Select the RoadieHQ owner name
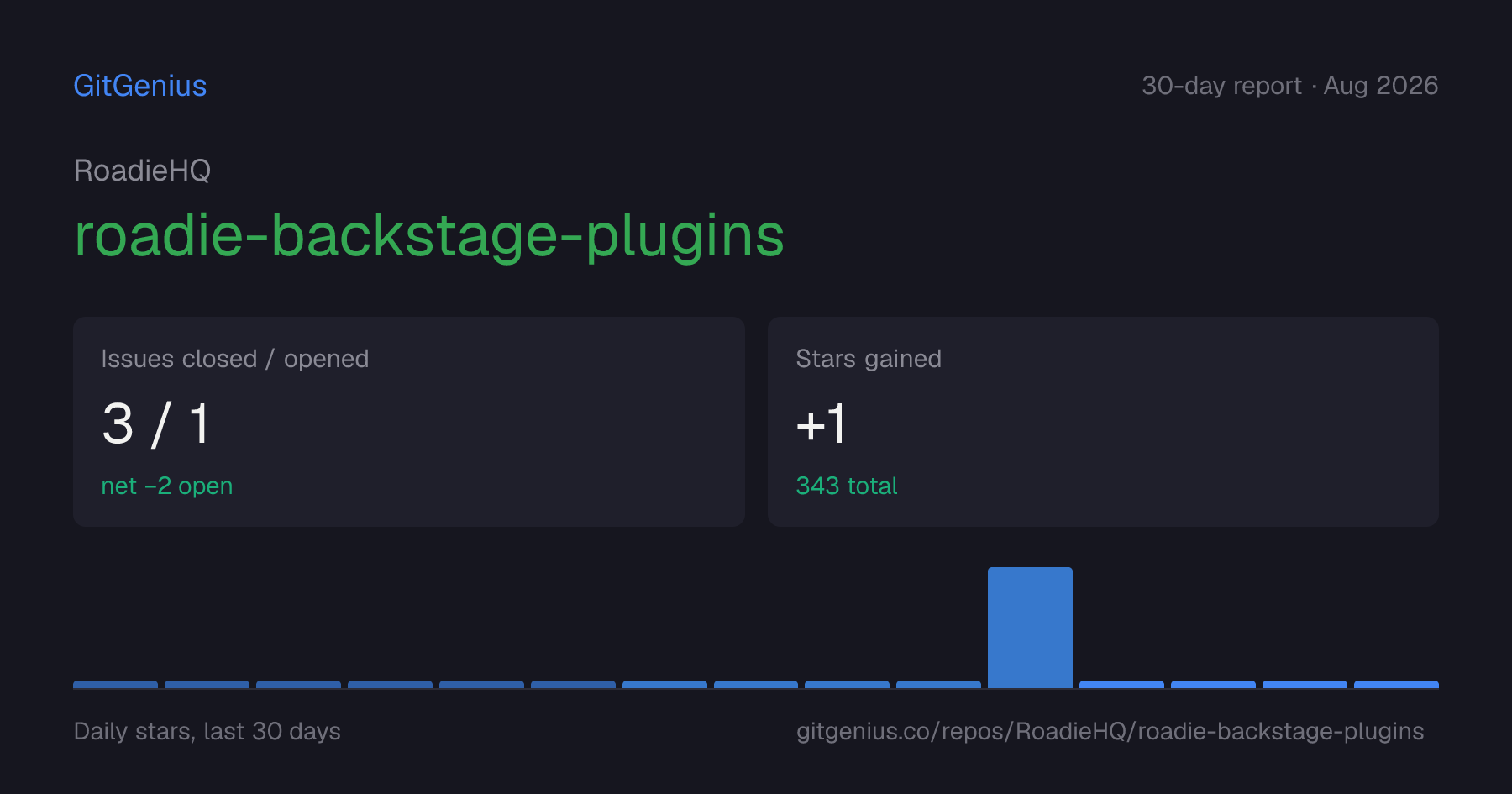 tap(142, 171)
